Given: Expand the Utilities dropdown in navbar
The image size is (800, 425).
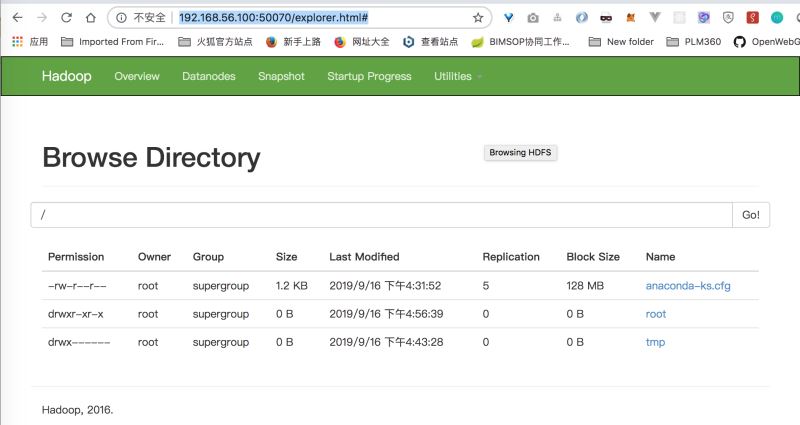Looking at the screenshot, I should [x=457, y=77].
